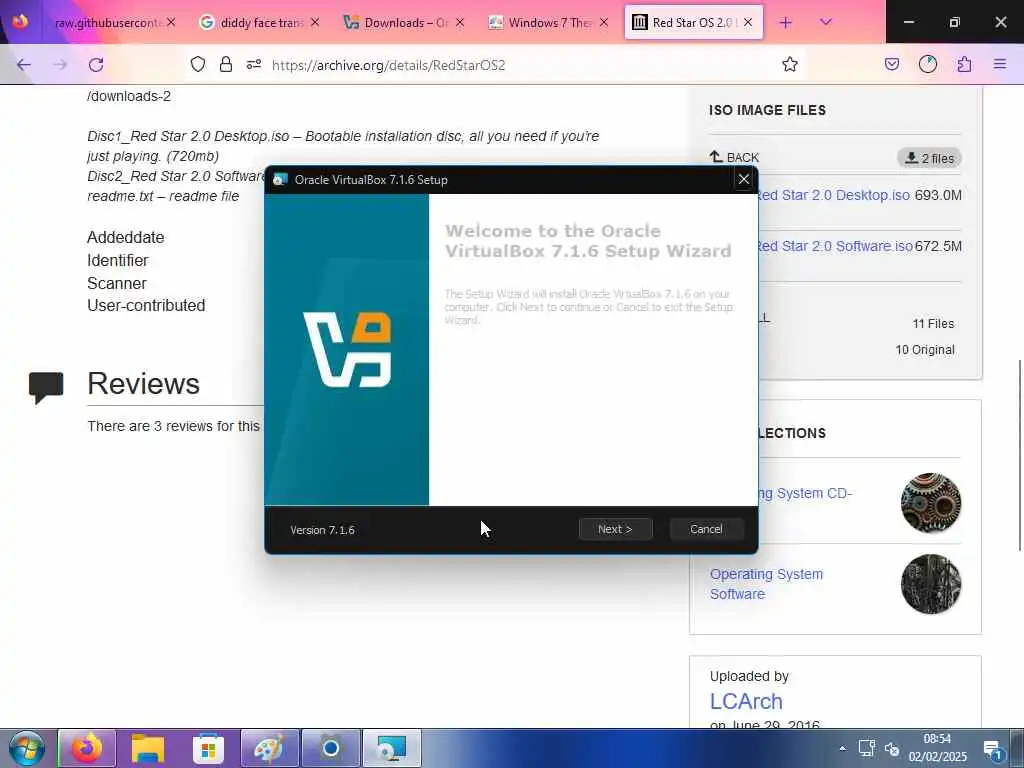Image resolution: width=1024 pixels, height=768 pixels.
Task: Close the Red Star OS tab
Action: pyautogui.click(x=748, y=22)
